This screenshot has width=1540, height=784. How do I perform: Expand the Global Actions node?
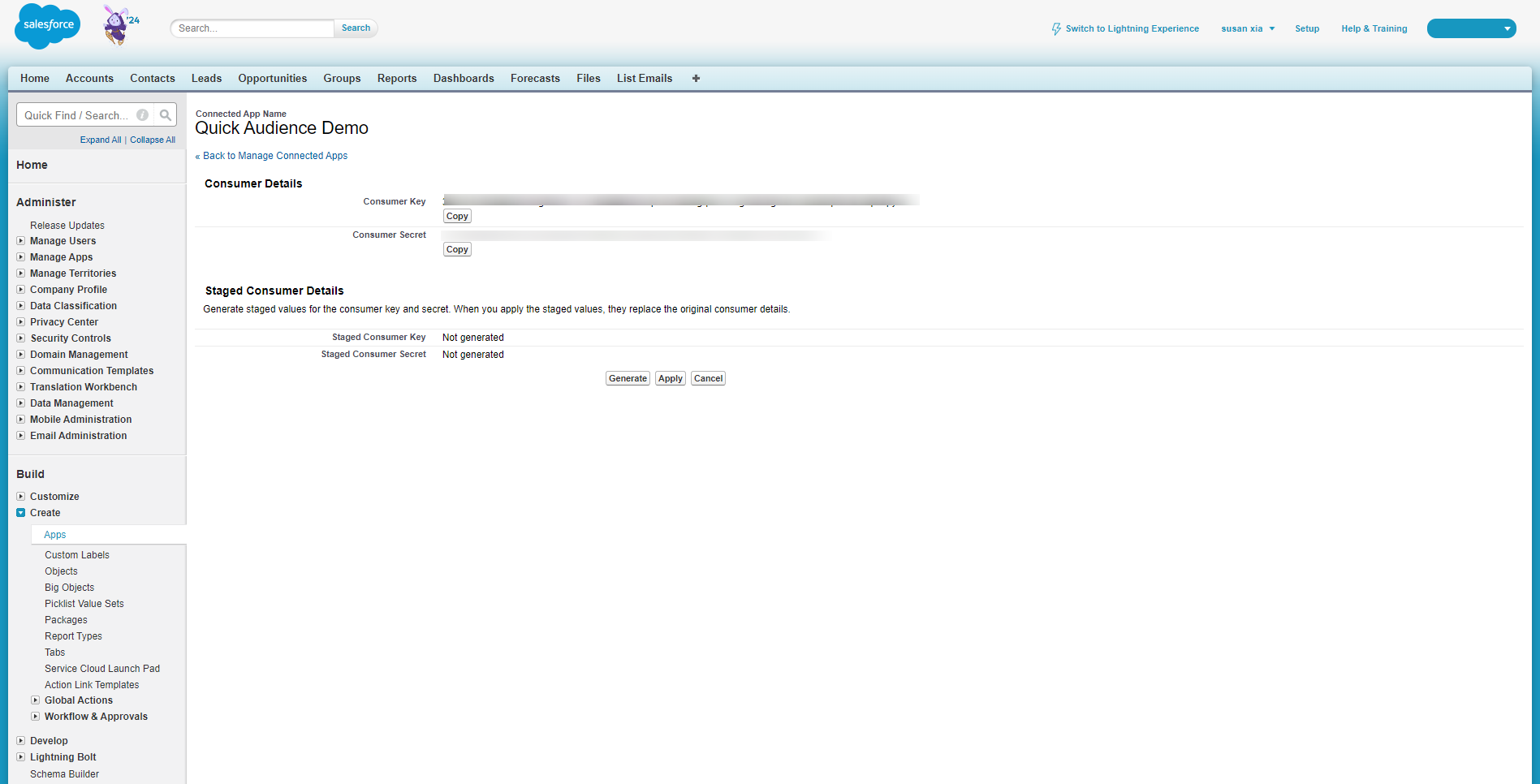pyautogui.click(x=36, y=700)
